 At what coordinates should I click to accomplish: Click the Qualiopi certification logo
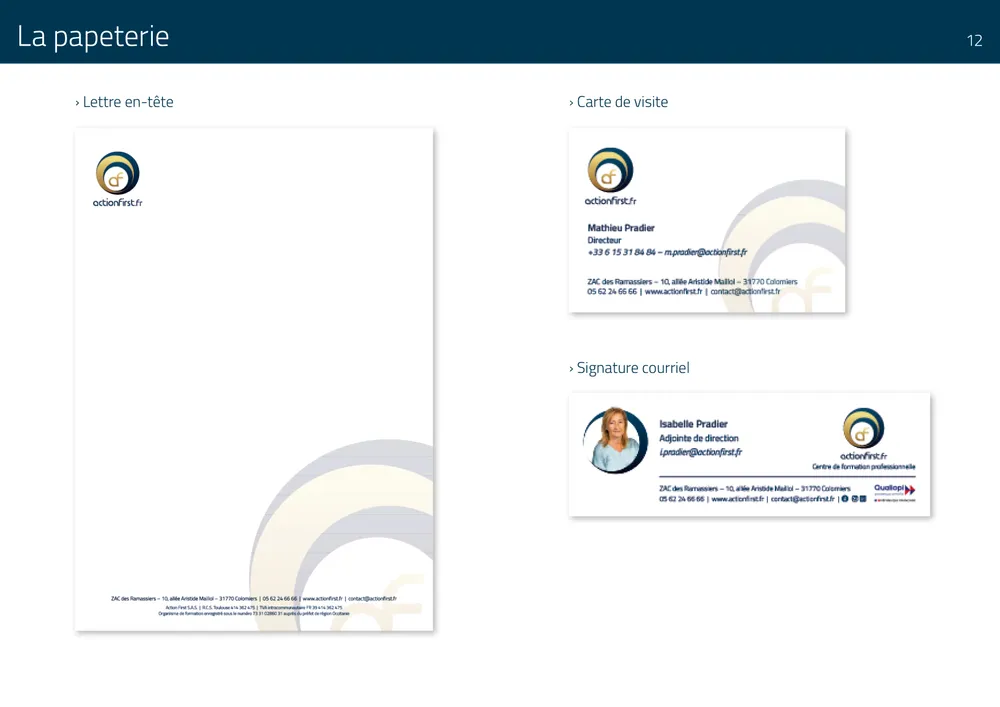pos(894,493)
